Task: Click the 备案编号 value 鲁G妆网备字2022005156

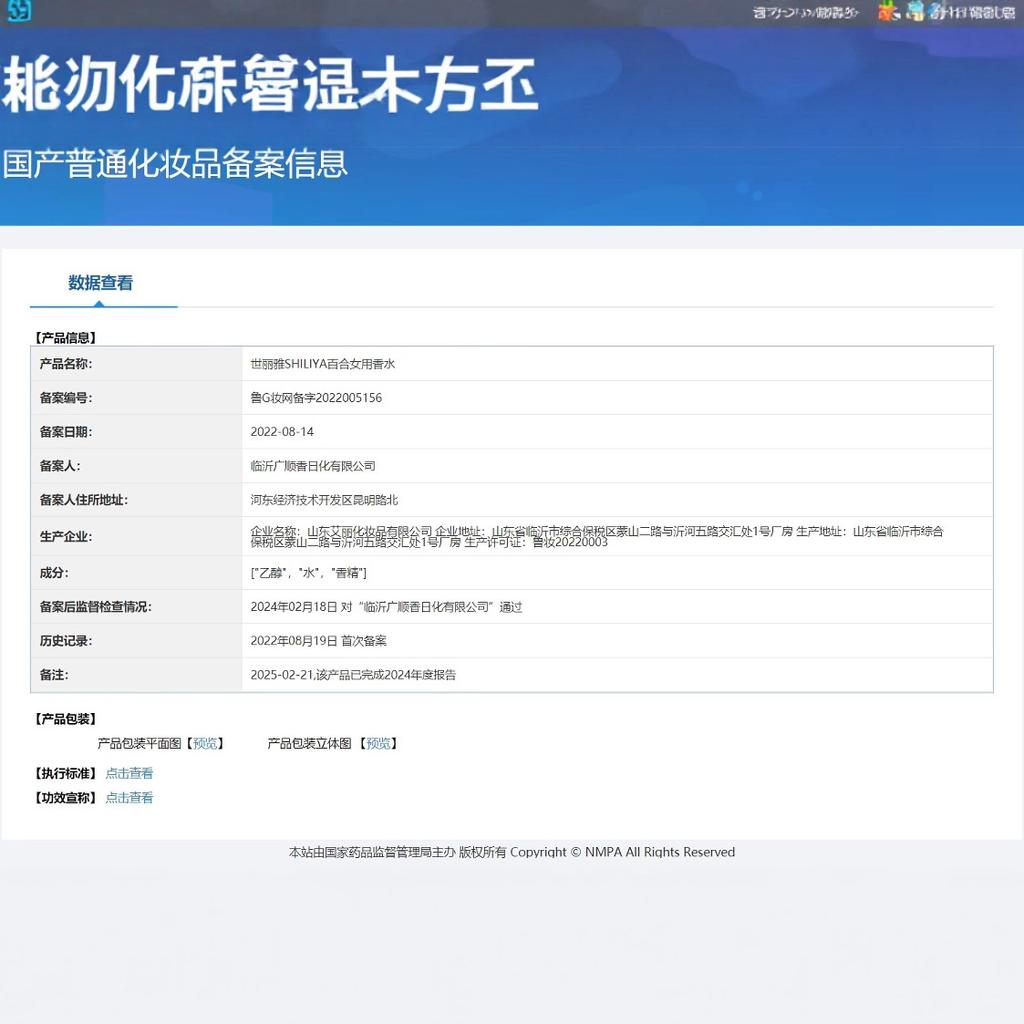Action: coord(316,398)
